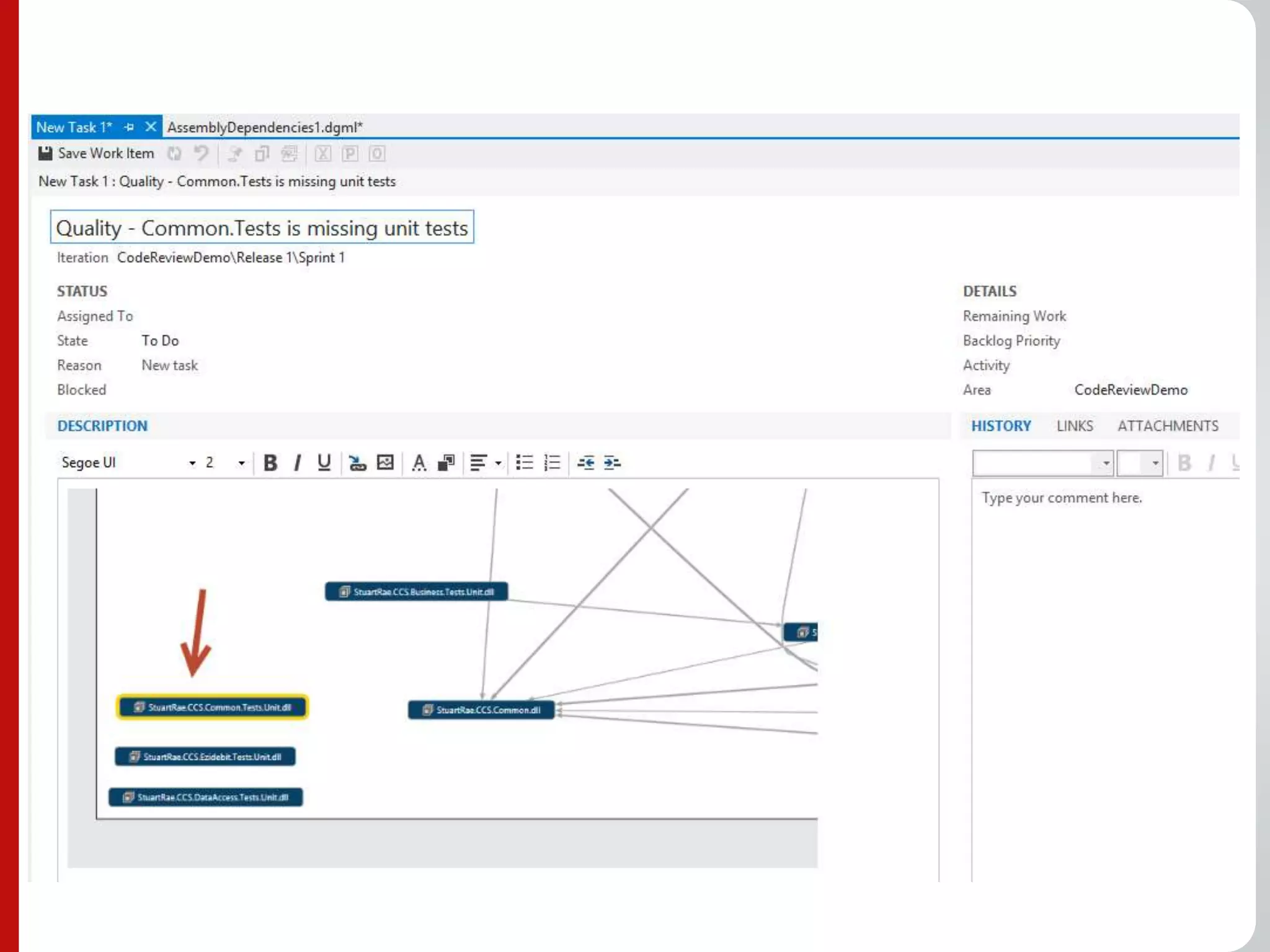Switch to AssemblyDependencies1.dgml tab
1270x952 pixels.
pyautogui.click(x=265, y=128)
